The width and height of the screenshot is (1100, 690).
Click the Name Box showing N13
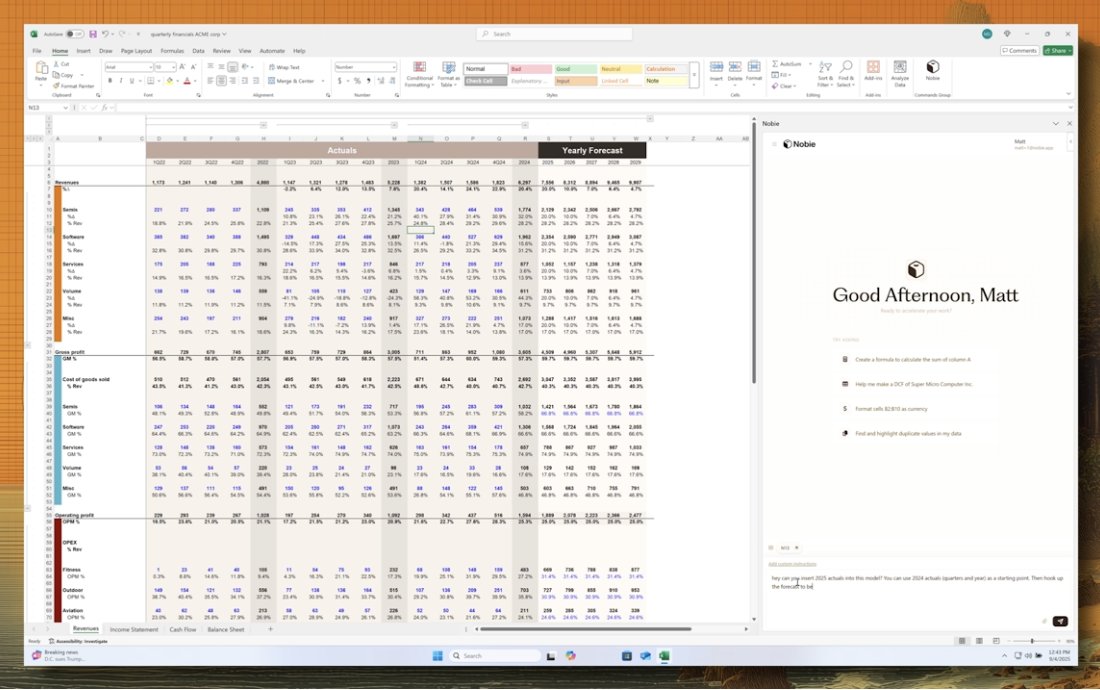coord(47,108)
